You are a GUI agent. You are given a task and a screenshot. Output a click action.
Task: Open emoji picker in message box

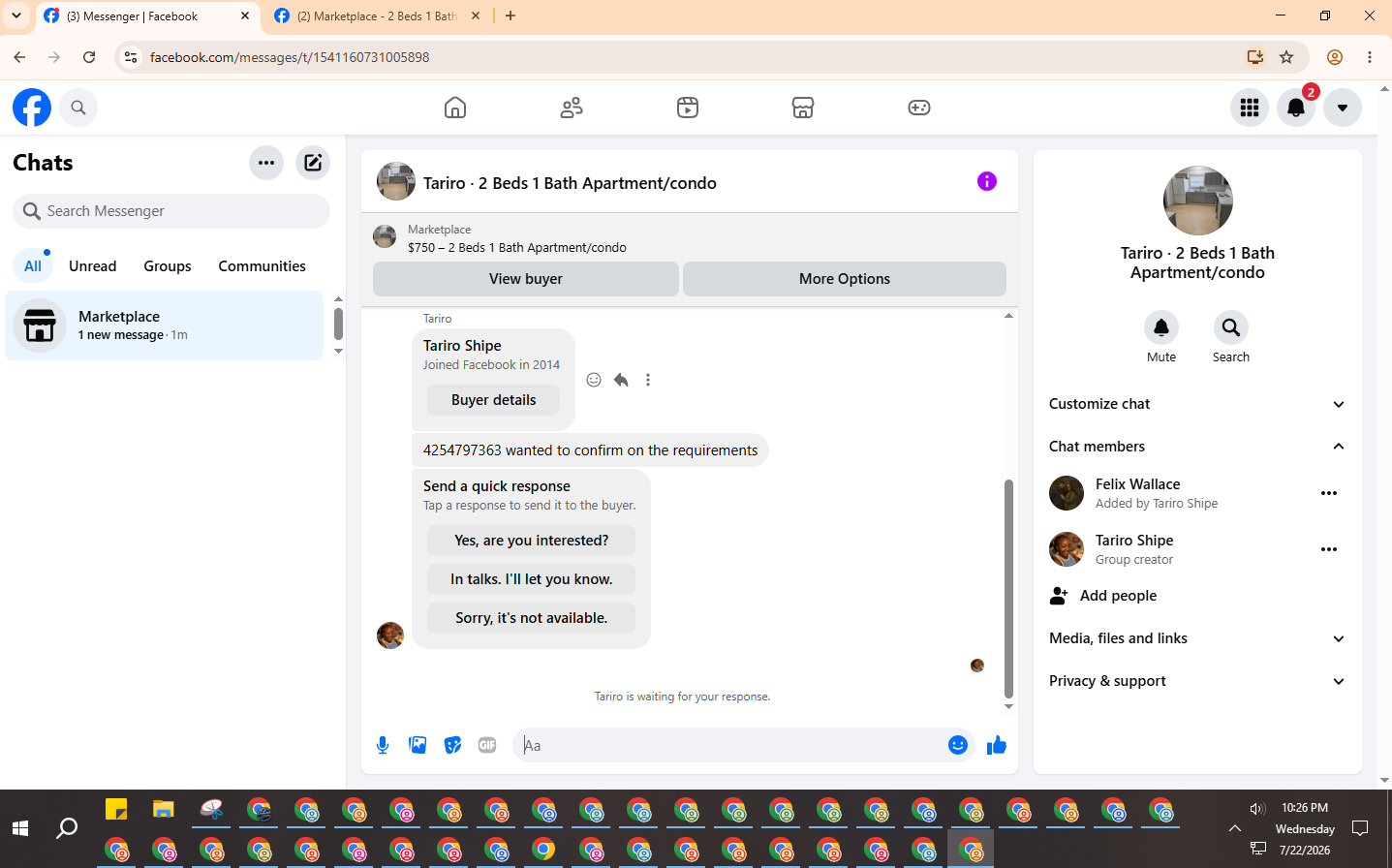958,745
